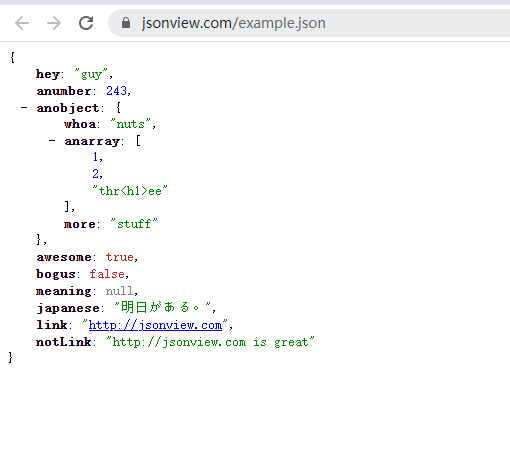Click the "http://jsonview.com is great" string
510x449 pixels.
(x=210, y=342)
